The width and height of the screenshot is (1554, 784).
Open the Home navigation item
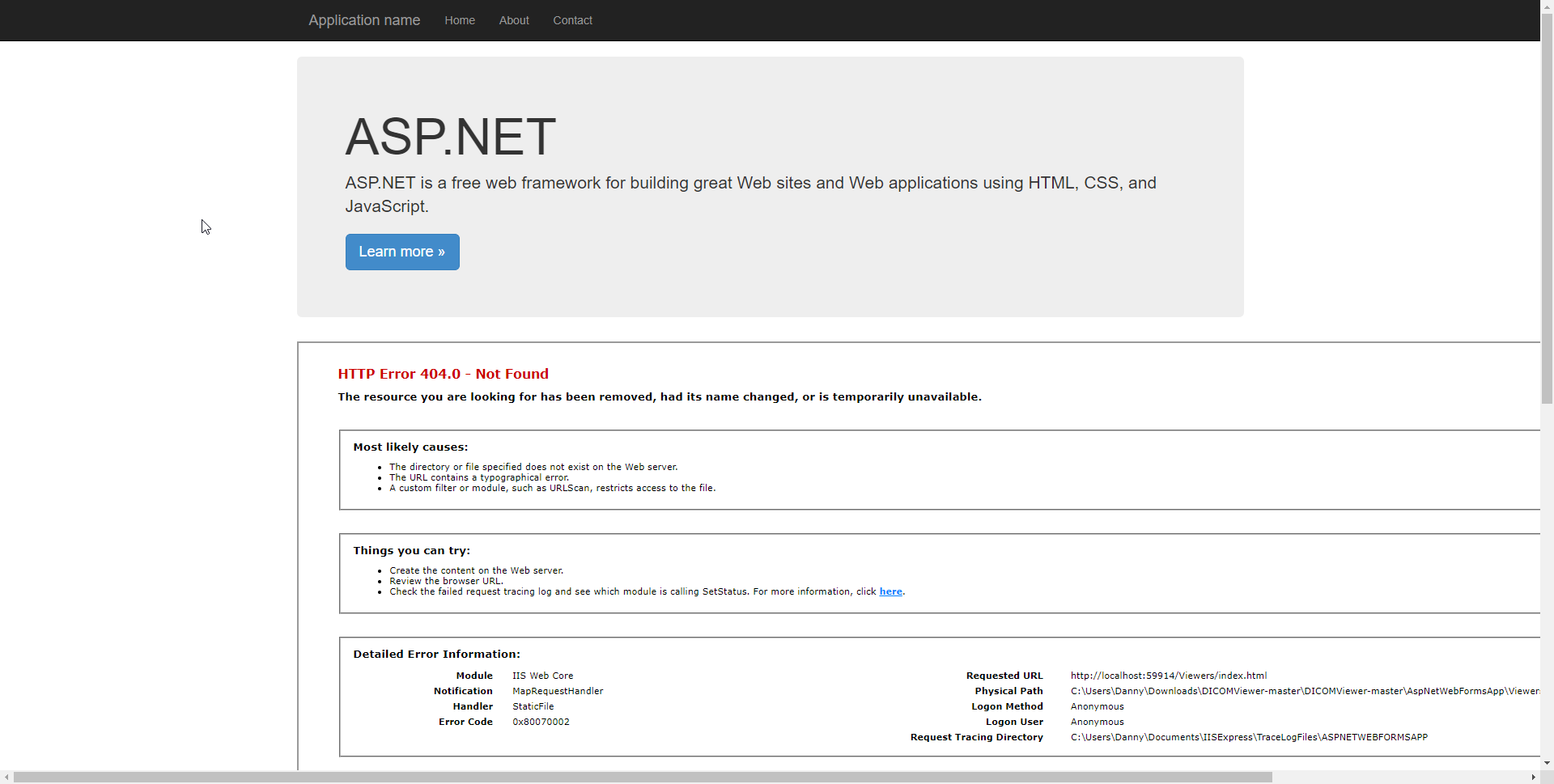(460, 20)
